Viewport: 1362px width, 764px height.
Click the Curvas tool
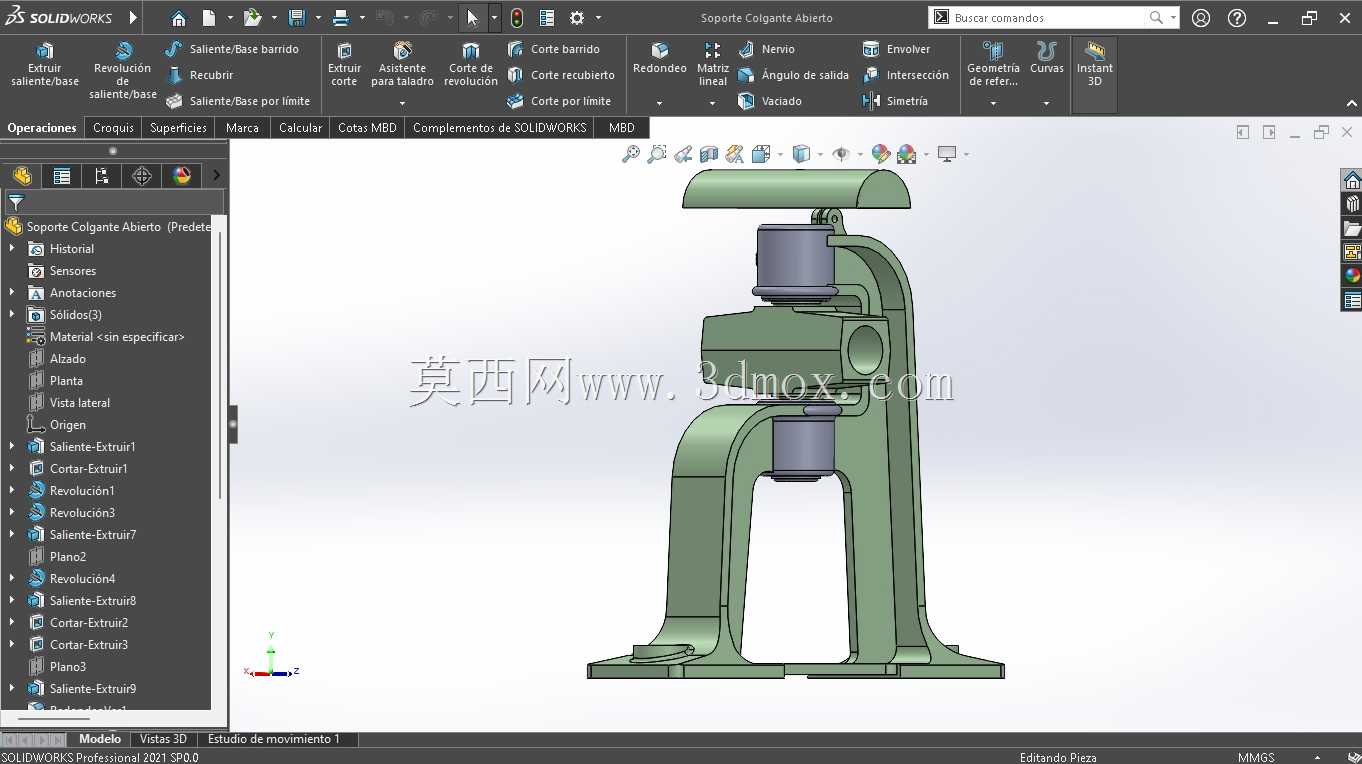point(1047,58)
